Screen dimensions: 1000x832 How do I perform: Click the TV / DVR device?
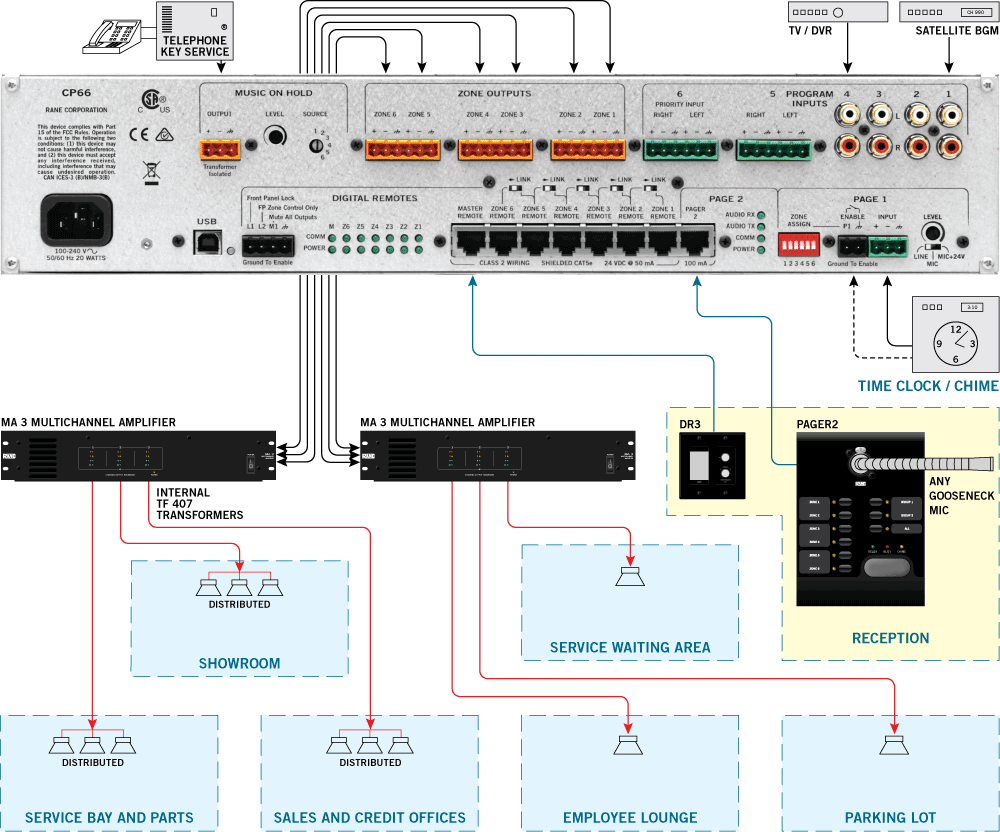(838, 12)
